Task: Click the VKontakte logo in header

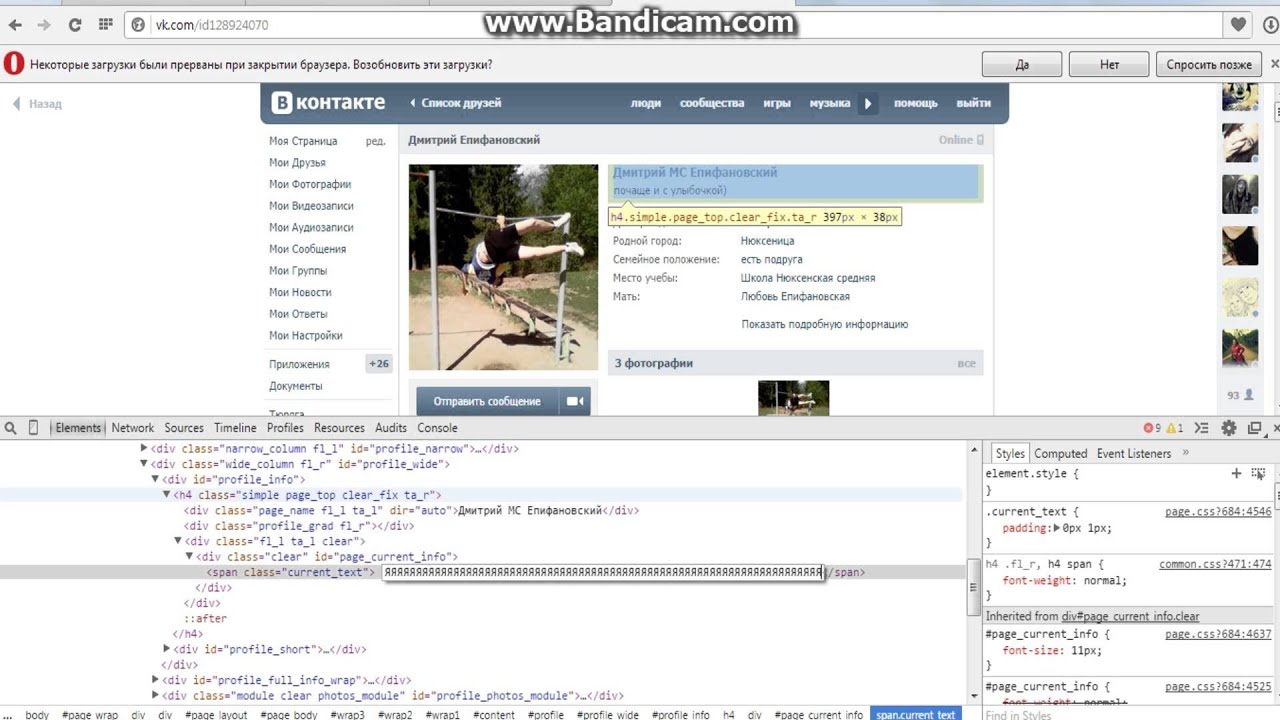Action: (x=329, y=102)
